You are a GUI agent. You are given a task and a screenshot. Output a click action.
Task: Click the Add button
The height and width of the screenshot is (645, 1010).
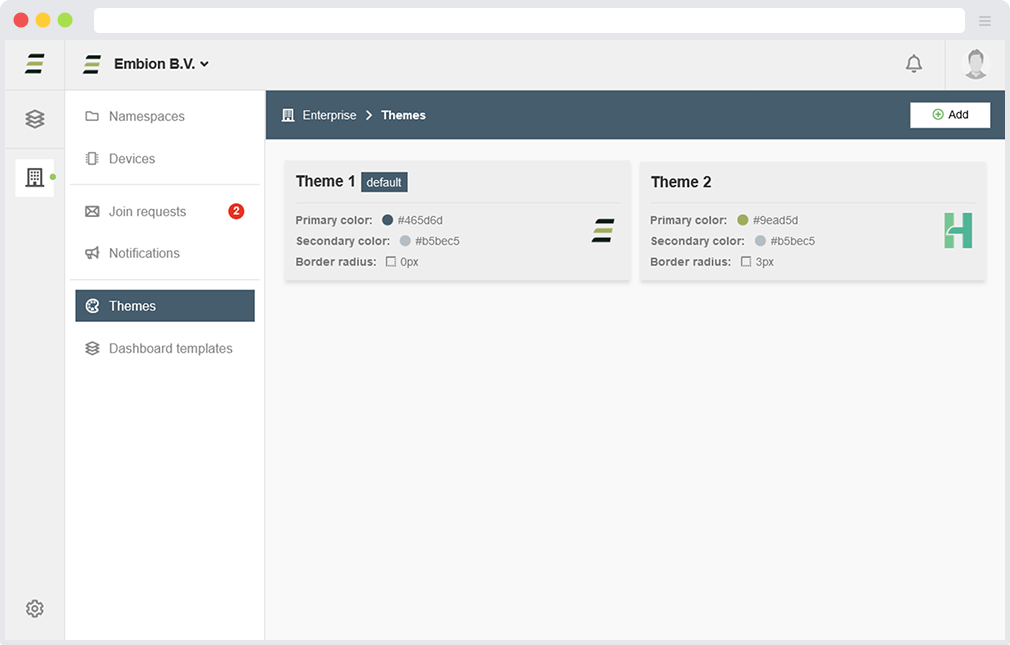(x=949, y=115)
